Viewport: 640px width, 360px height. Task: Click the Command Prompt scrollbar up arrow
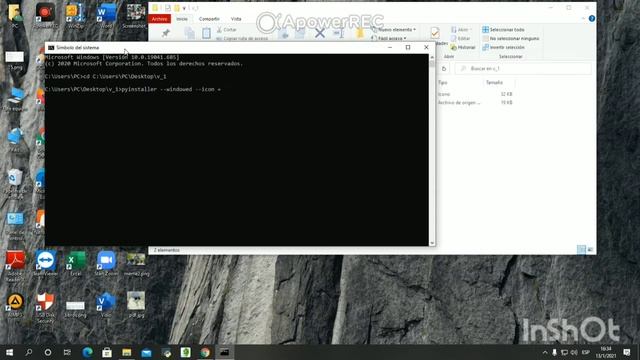(x=432, y=58)
